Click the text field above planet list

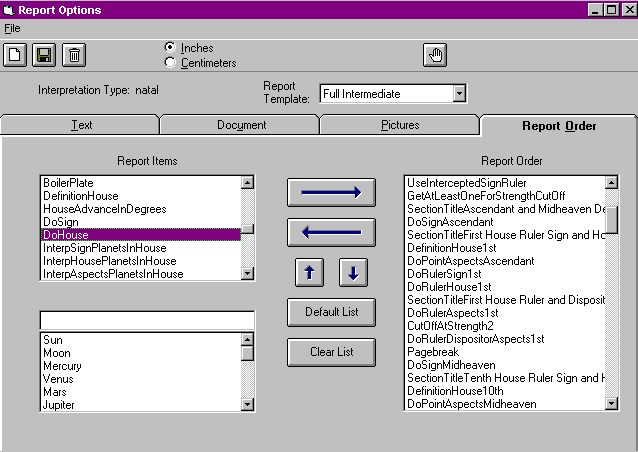click(x=147, y=321)
